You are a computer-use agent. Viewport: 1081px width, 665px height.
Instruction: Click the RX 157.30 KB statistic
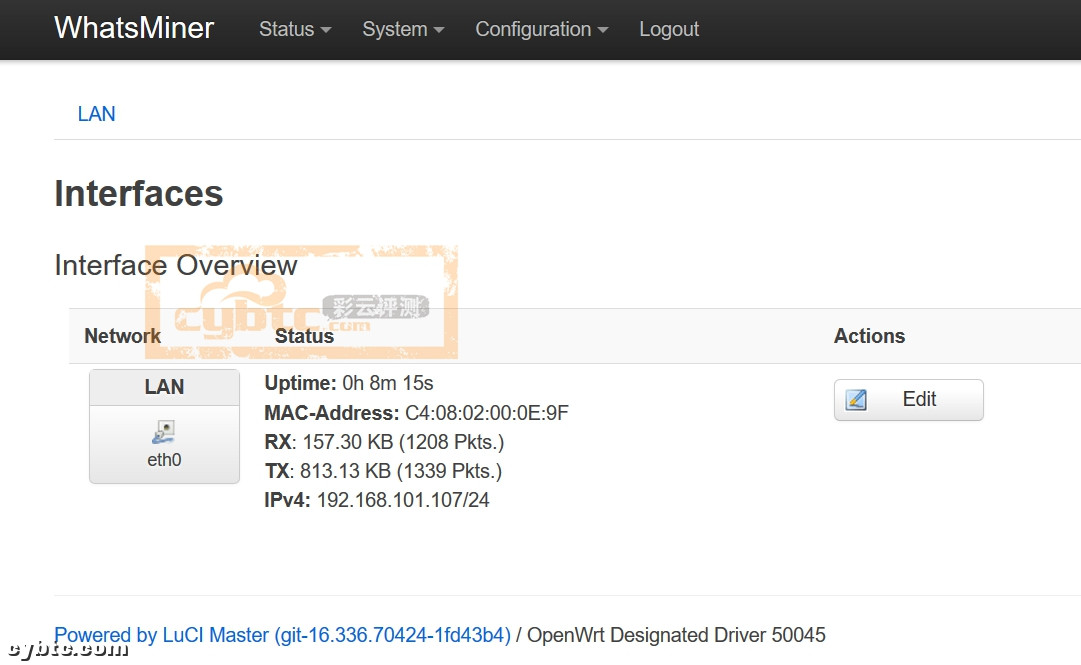(x=384, y=442)
